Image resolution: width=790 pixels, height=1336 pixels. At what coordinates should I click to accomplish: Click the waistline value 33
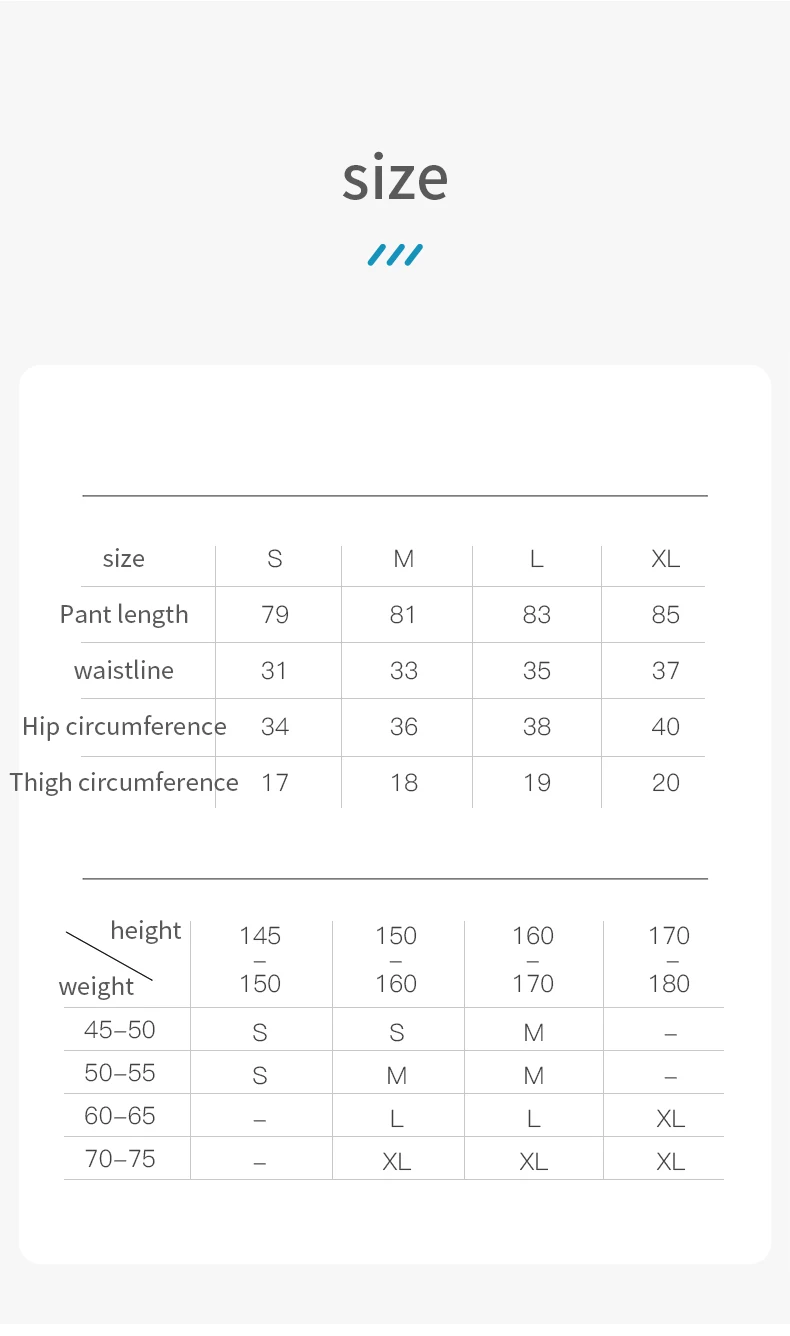click(404, 671)
